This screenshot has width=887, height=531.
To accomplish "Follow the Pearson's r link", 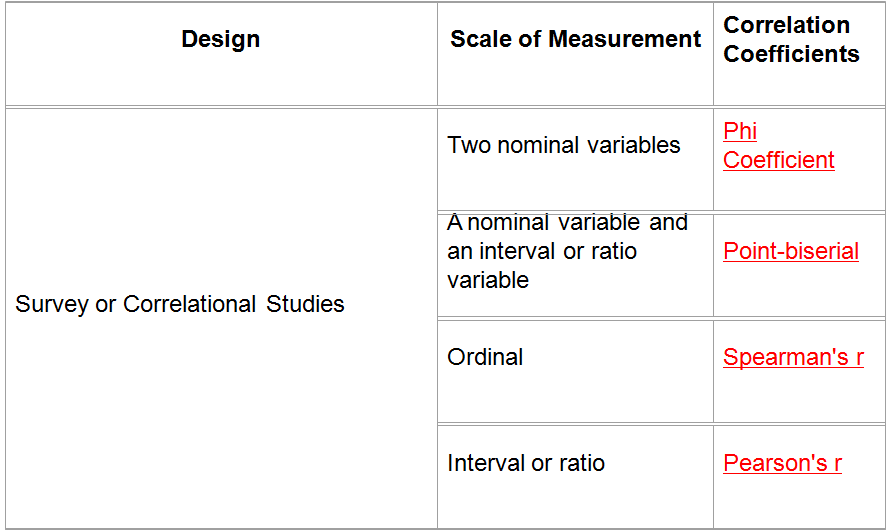I will pyautogui.click(x=782, y=463).
